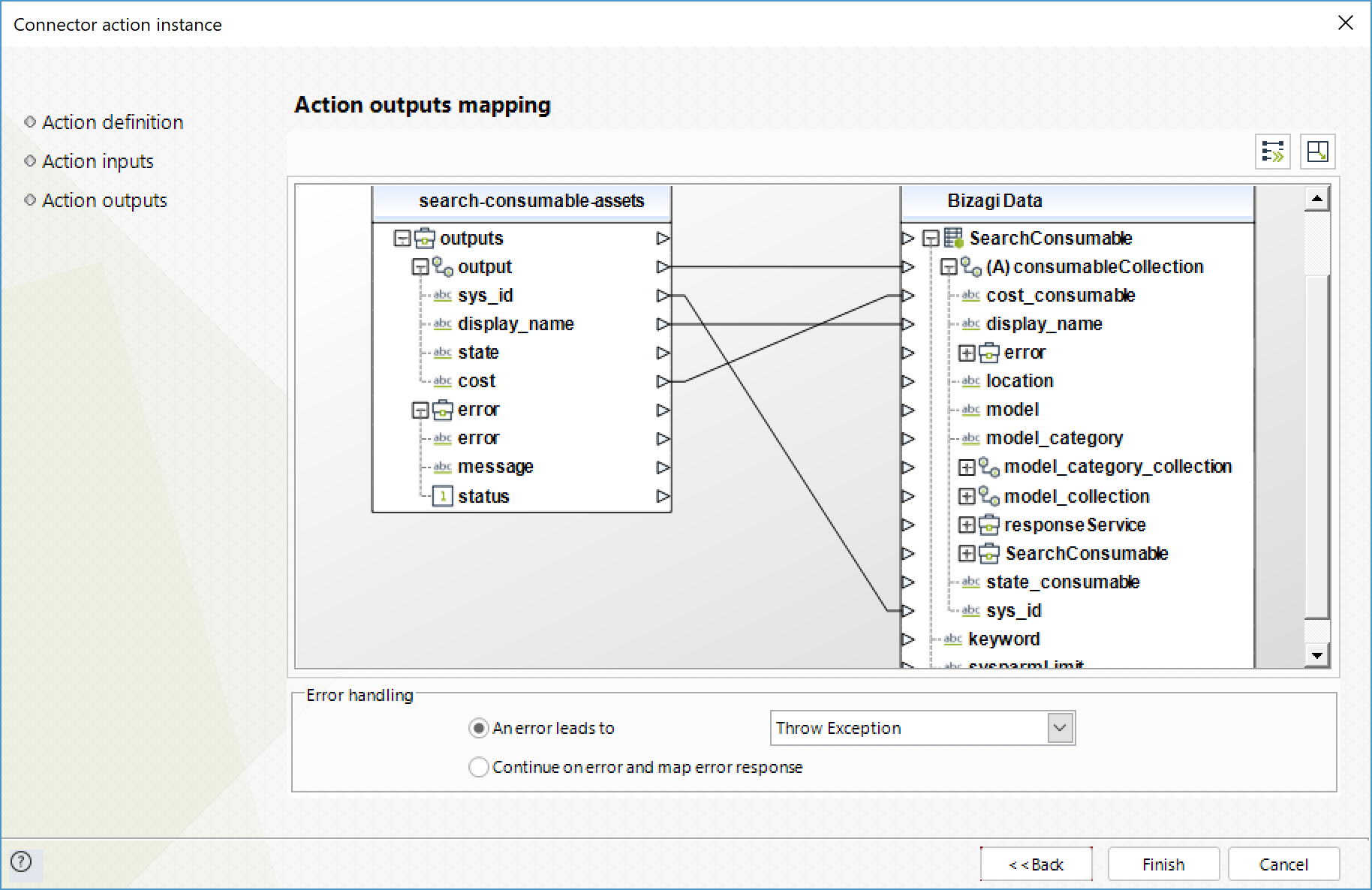Viewport: 1372px width, 890px height.
Task: Expand the nested SearchConsumable node
Action: 967,554
